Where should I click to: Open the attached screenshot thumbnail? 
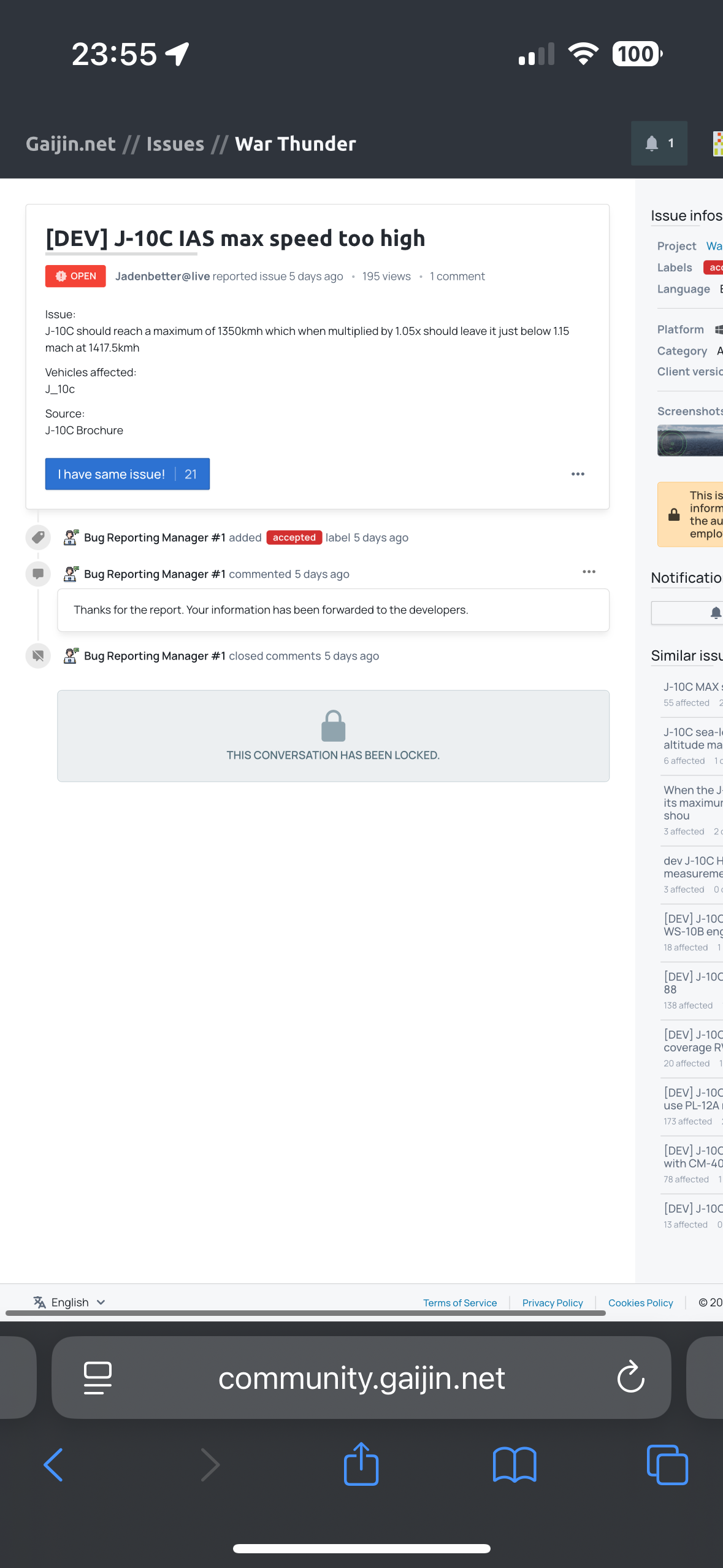[x=690, y=440]
